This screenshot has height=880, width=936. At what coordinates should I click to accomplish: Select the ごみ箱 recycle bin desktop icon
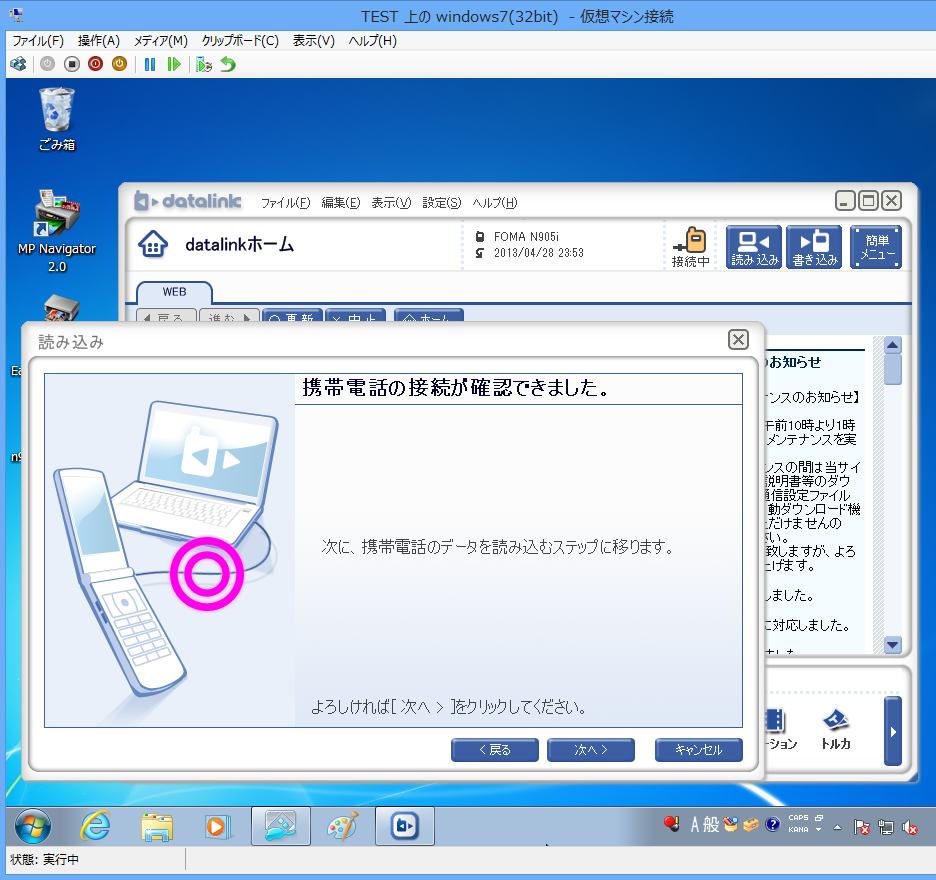[57, 119]
